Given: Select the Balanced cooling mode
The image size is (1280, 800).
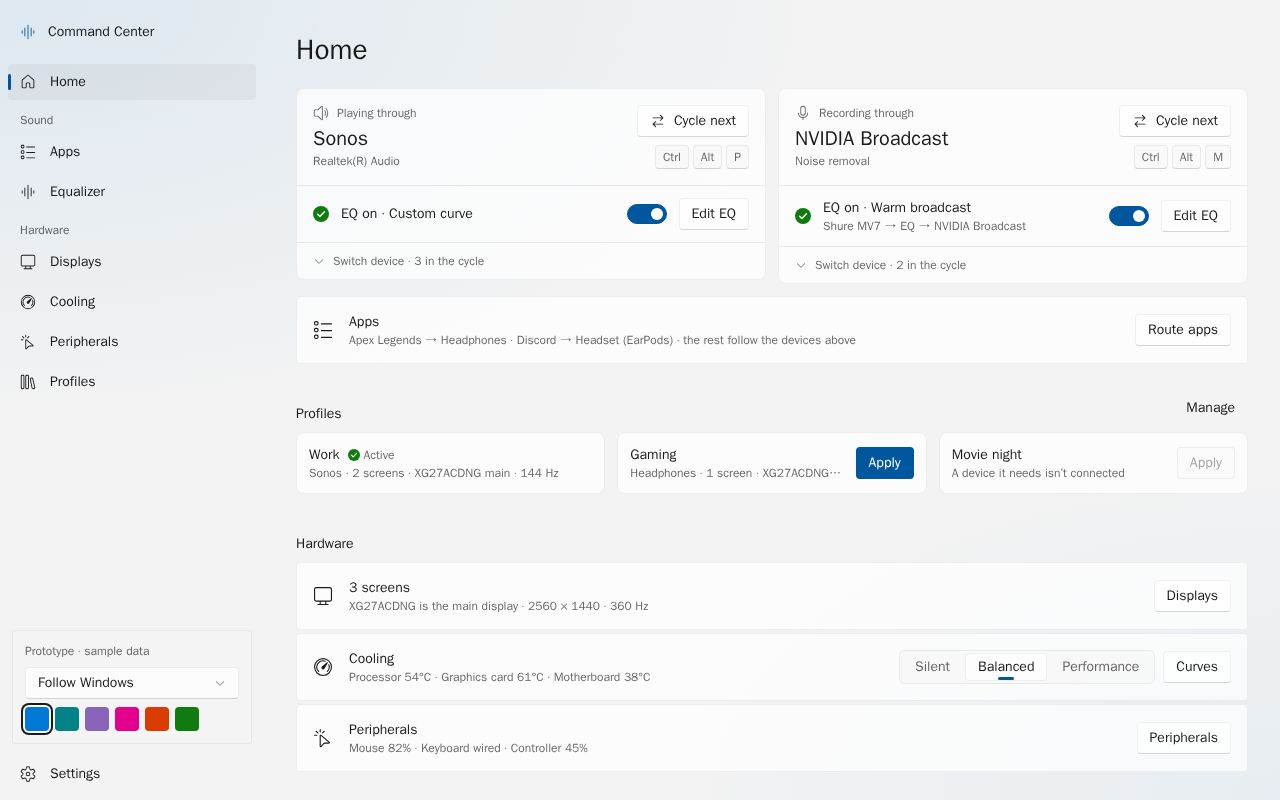Looking at the screenshot, I should [1006, 667].
